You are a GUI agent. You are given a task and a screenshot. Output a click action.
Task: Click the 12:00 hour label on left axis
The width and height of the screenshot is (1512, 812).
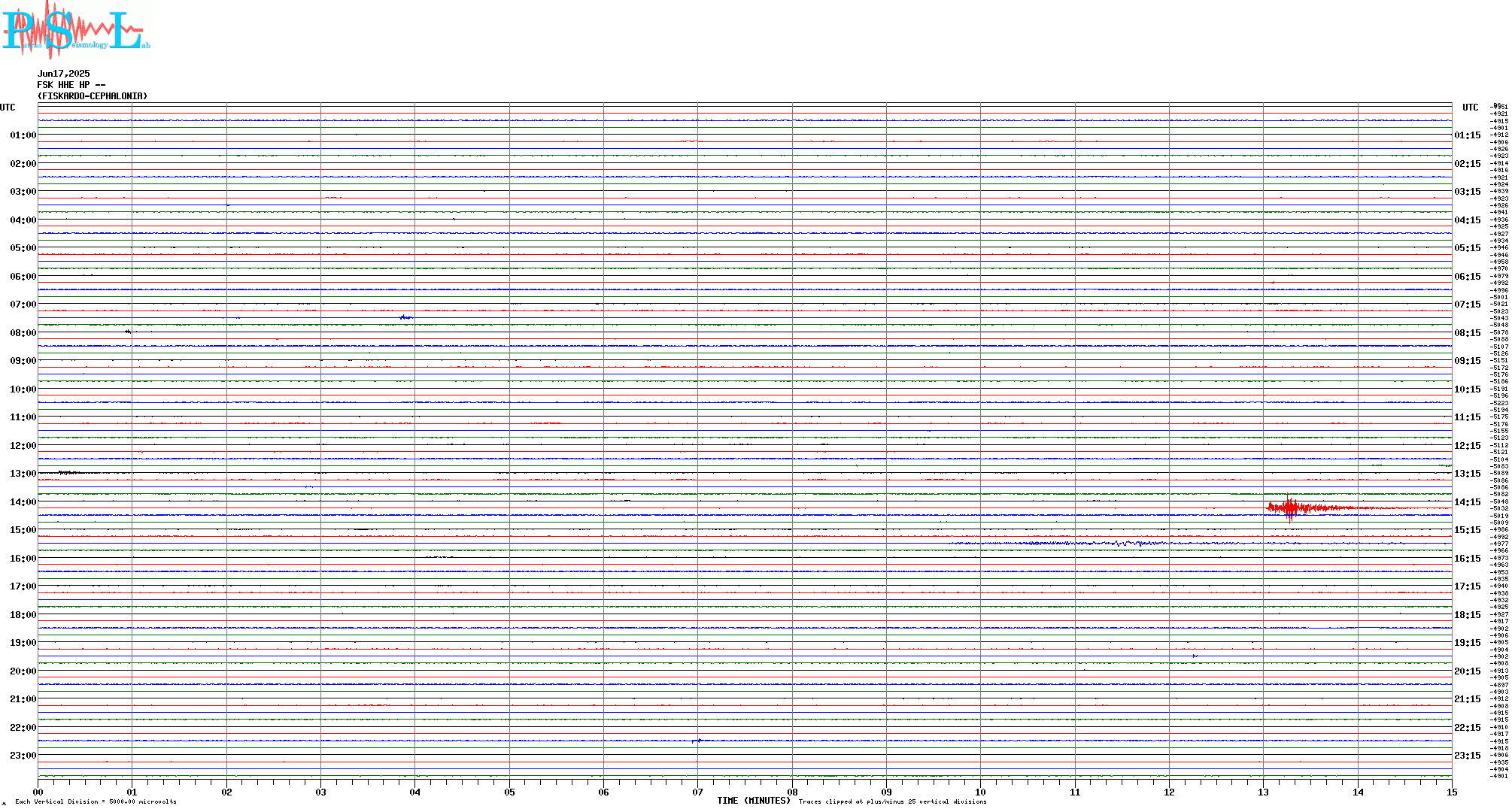pos(23,446)
